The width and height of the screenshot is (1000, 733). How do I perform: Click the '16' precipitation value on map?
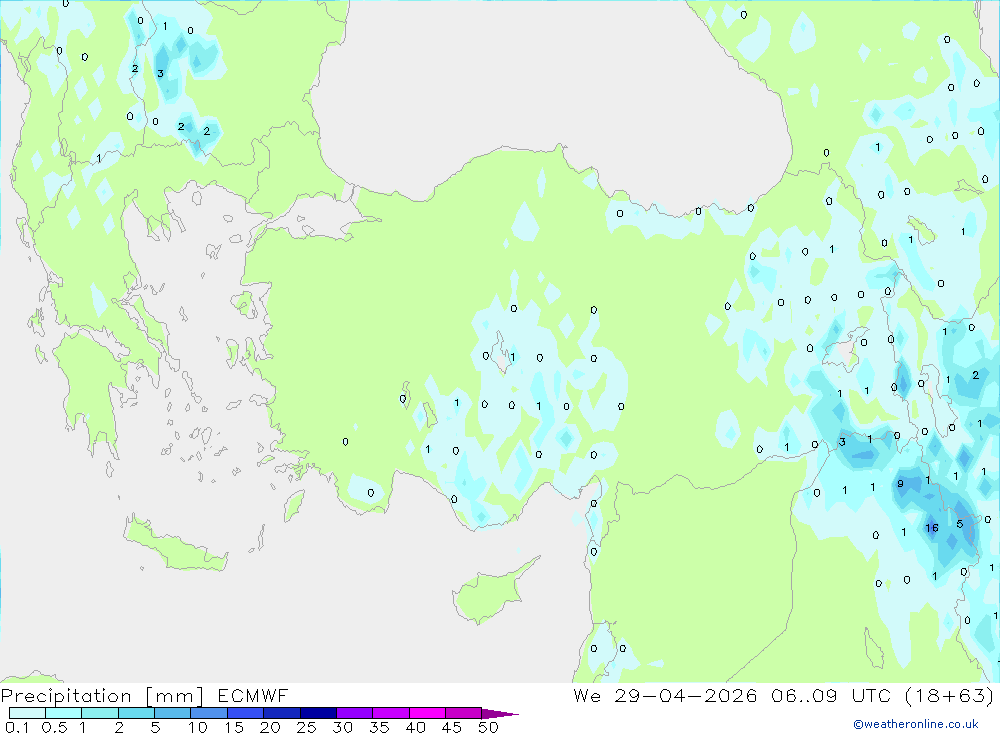click(x=932, y=528)
